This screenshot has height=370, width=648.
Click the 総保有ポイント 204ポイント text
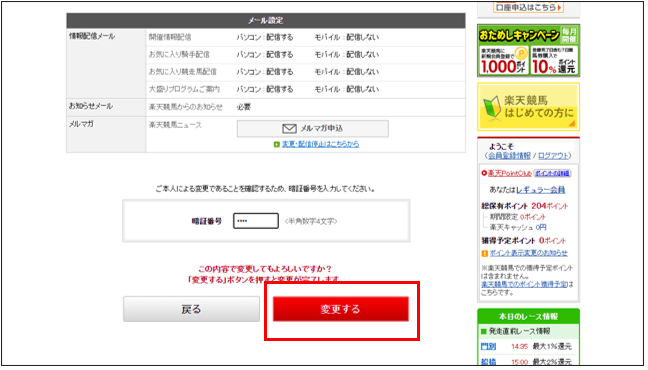(525, 206)
